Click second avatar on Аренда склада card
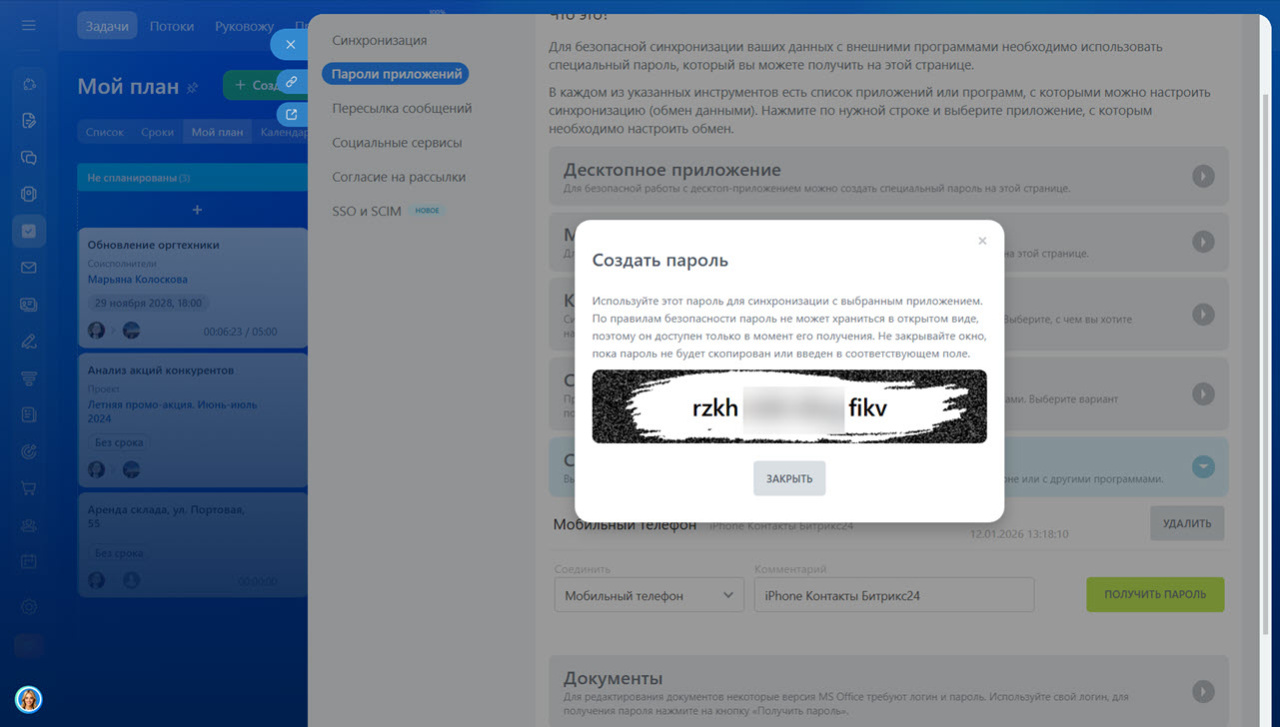 tap(131, 580)
